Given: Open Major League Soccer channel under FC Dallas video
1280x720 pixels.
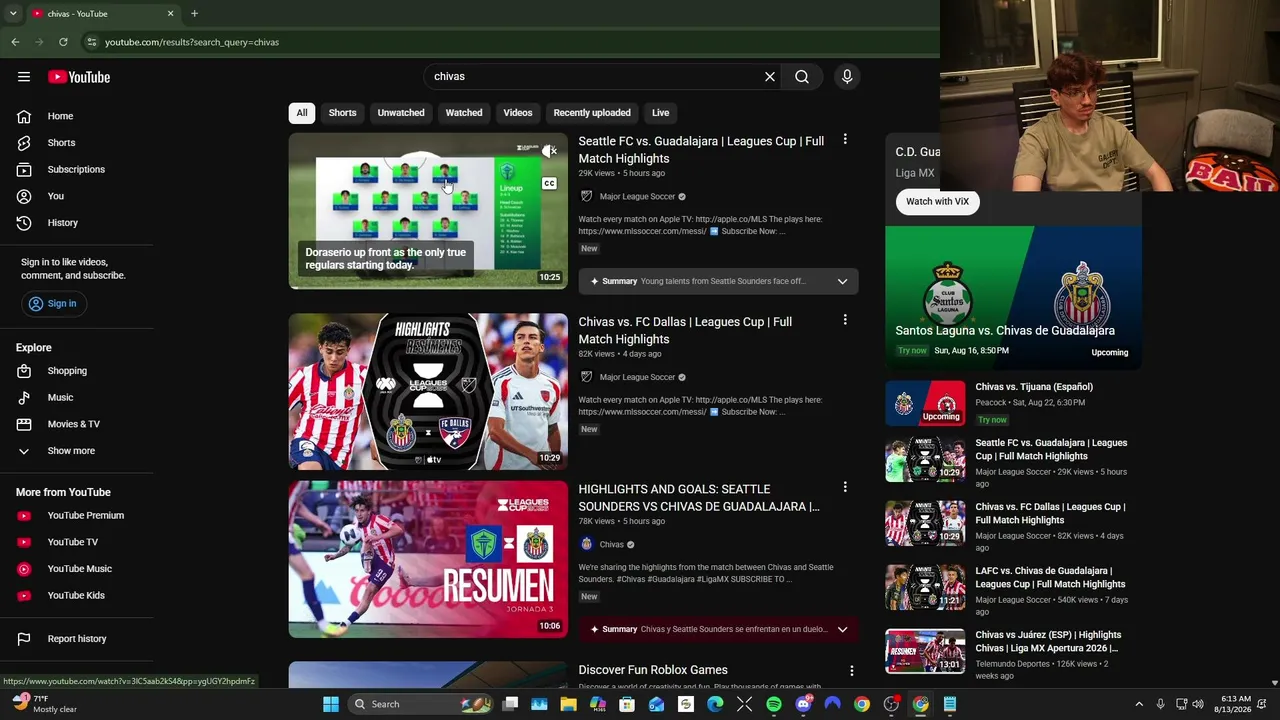Looking at the screenshot, I should tap(637, 377).
